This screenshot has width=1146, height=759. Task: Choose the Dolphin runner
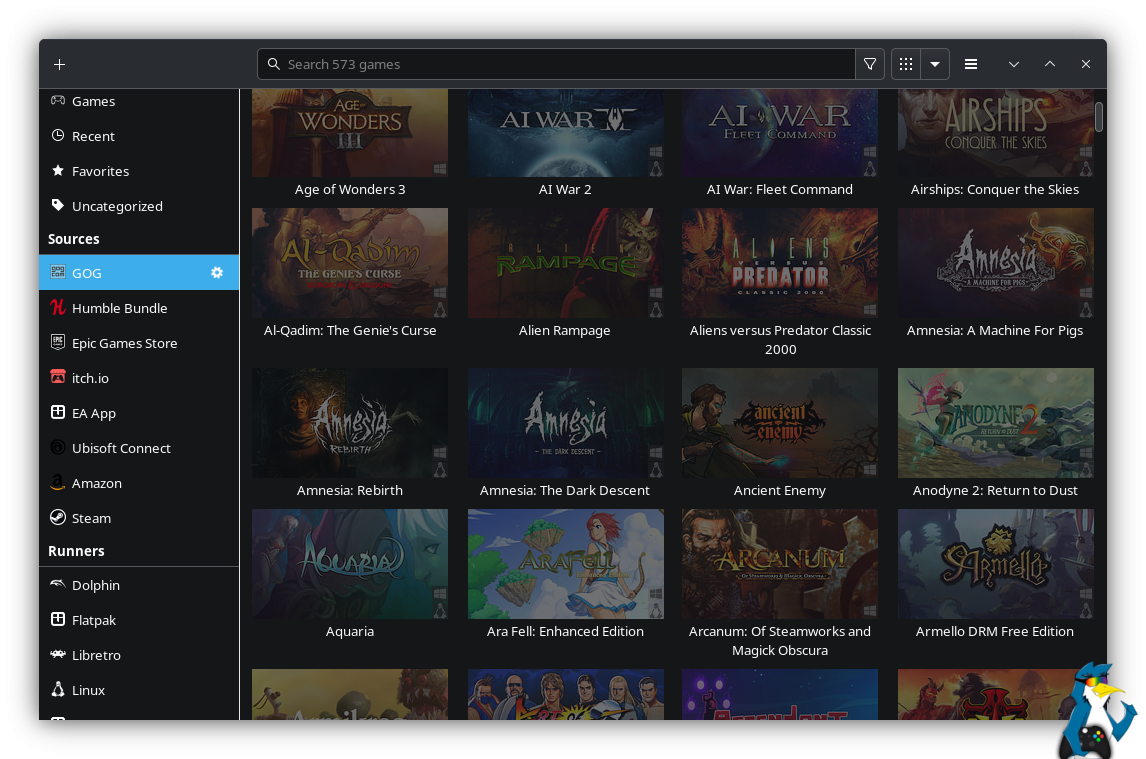click(96, 585)
